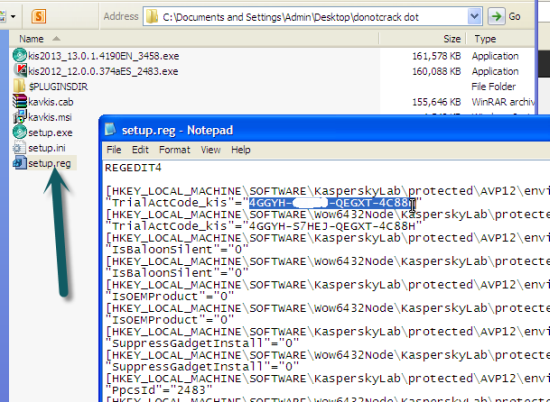
Task: Click the 4GGYH-S7HEJ-QEGXT-4C88H code text
Action: (x=332, y=226)
